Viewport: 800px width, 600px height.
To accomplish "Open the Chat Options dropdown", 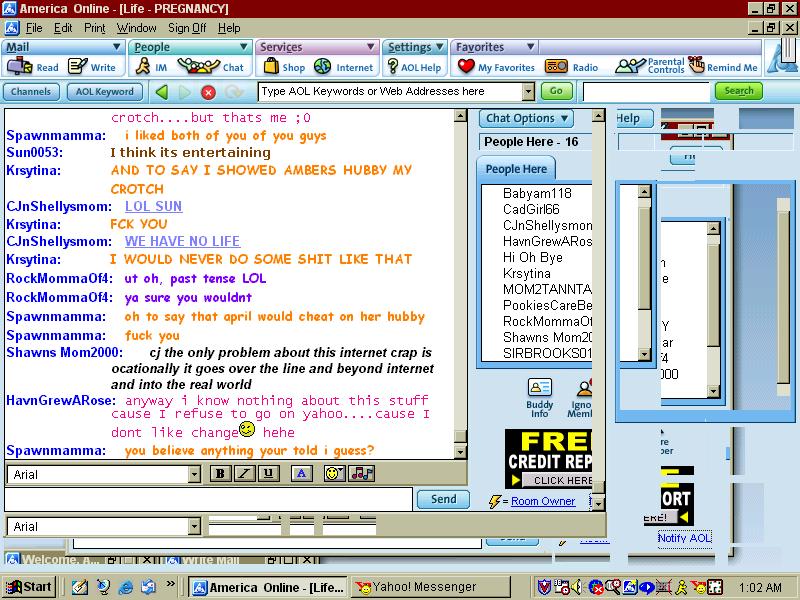I will (527, 118).
